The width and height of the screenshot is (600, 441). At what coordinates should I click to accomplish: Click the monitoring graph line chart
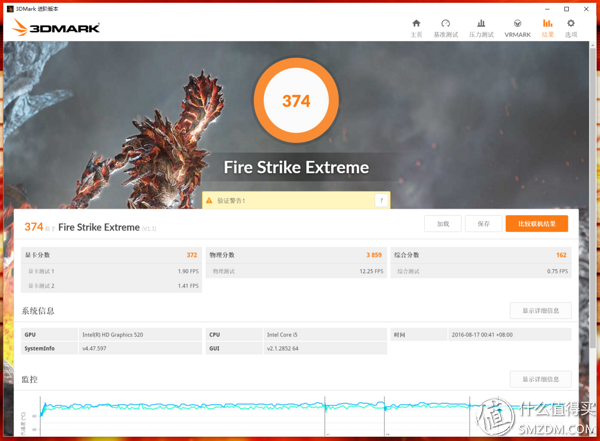tap(250, 406)
